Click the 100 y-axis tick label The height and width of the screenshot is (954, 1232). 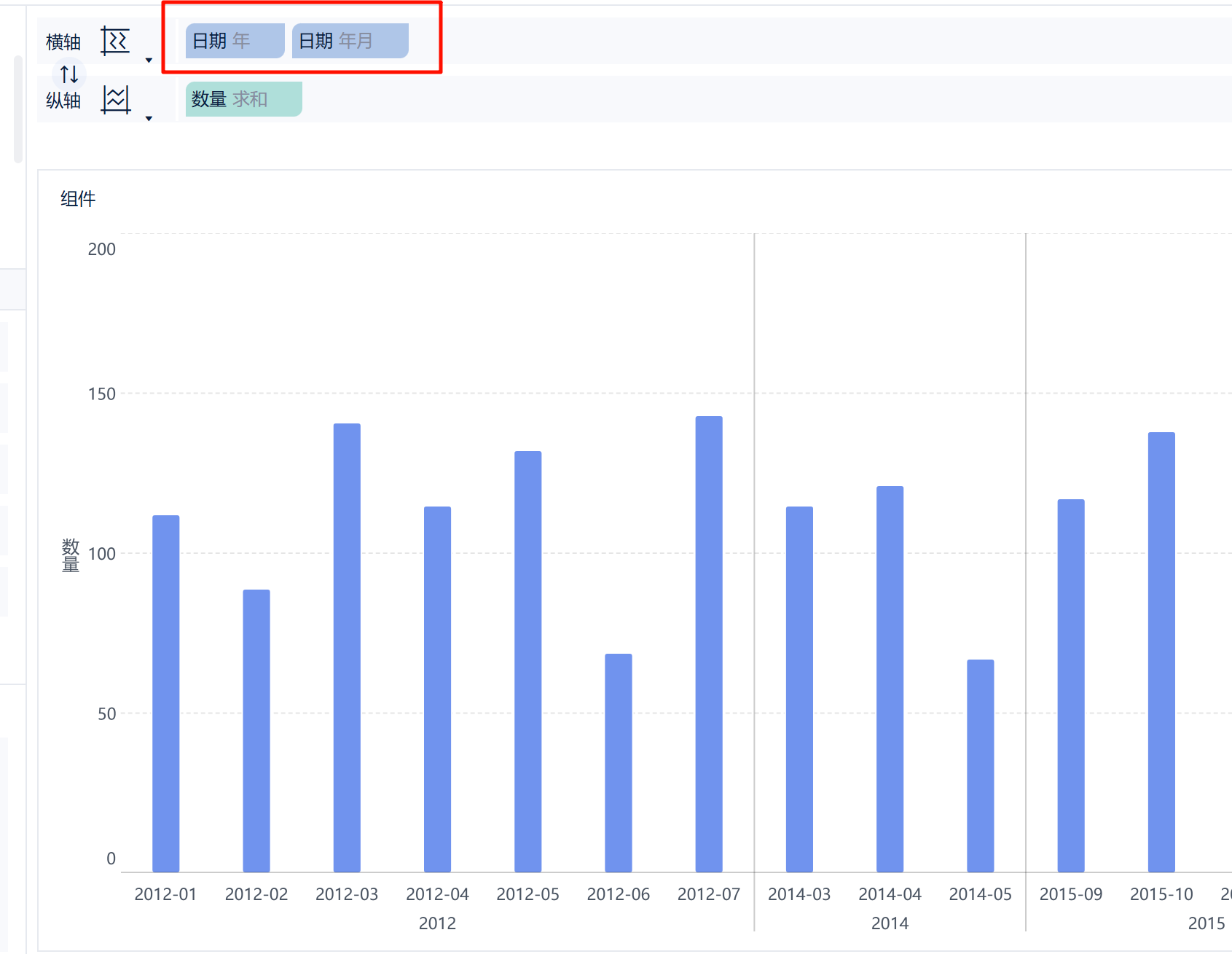point(101,554)
